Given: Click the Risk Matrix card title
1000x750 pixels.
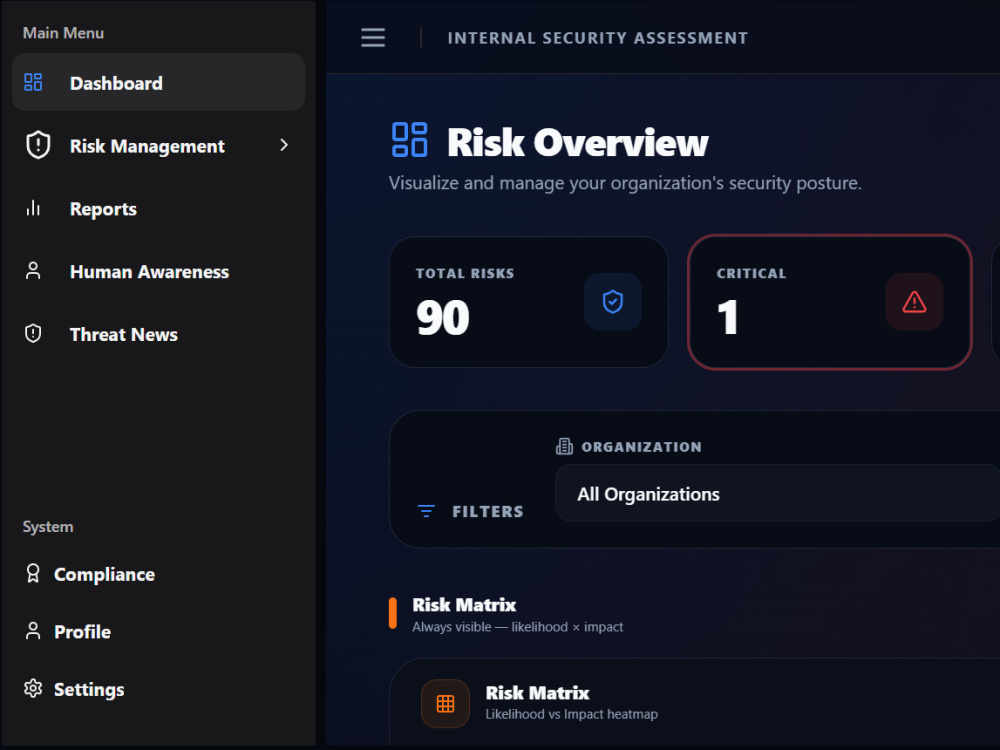Looking at the screenshot, I should click(x=538, y=693).
